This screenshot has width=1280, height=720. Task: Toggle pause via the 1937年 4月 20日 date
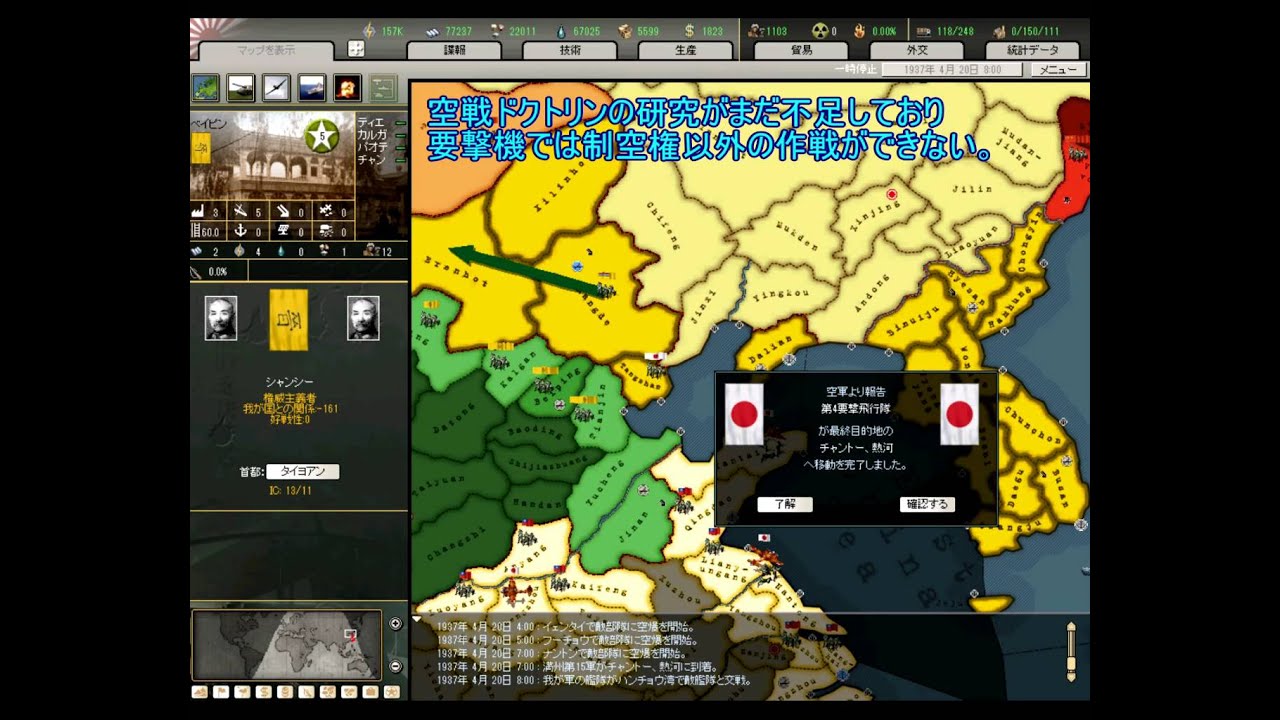pos(952,70)
